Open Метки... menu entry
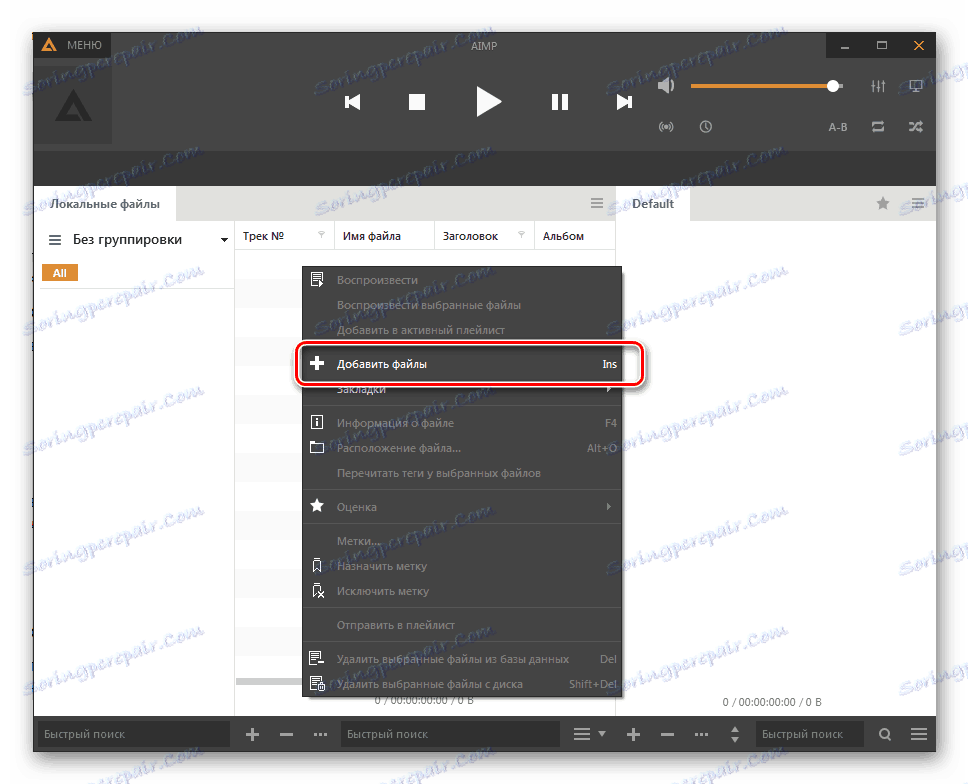Image resolution: width=968 pixels, height=784 pixels. click(462, 541)
